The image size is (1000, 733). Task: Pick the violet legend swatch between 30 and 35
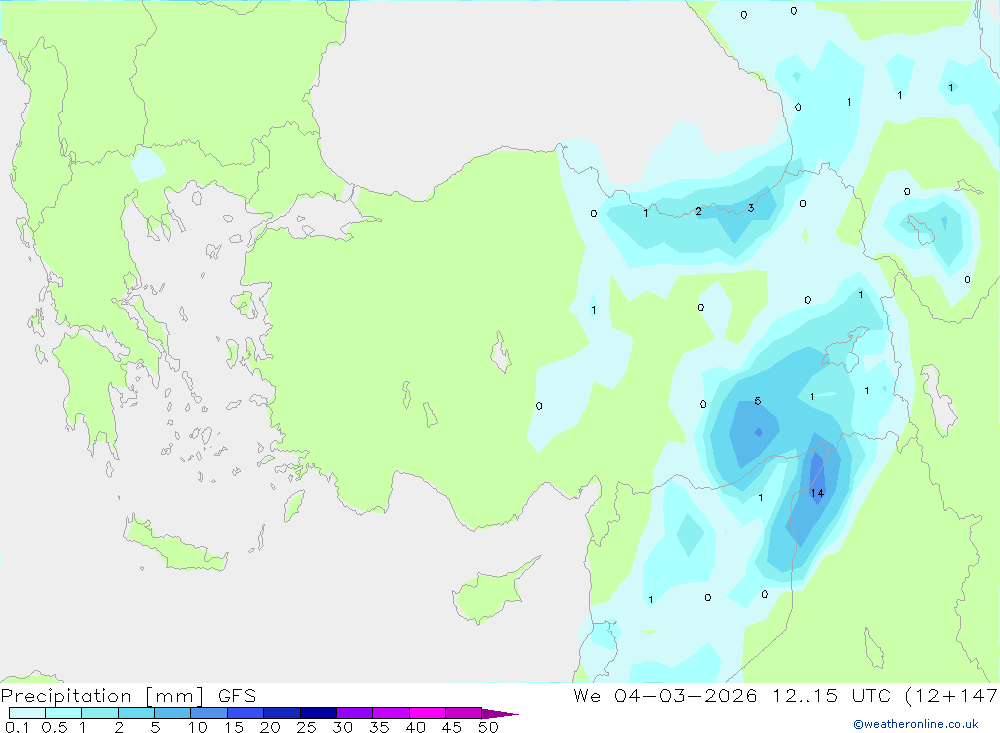tap(355, 713)
